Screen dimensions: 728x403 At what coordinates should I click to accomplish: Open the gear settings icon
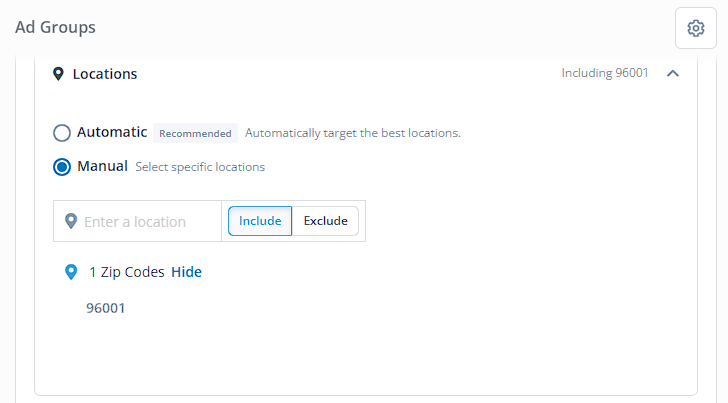[696, 28]
